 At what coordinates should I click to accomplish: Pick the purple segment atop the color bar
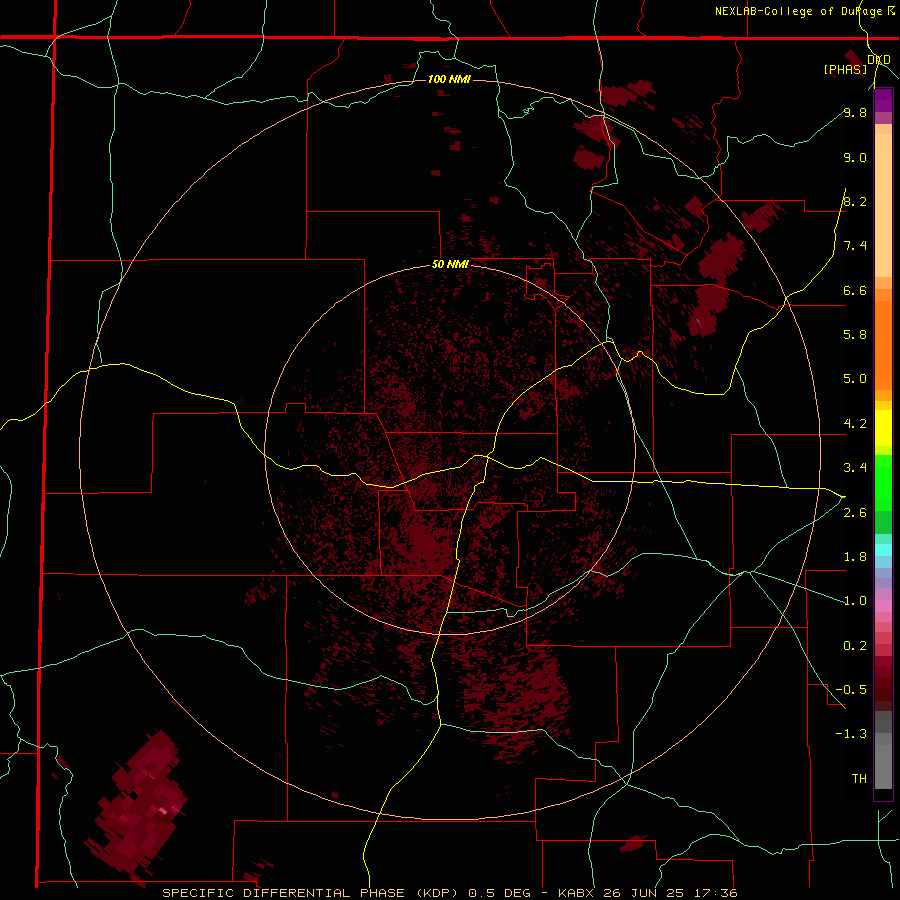883,100
